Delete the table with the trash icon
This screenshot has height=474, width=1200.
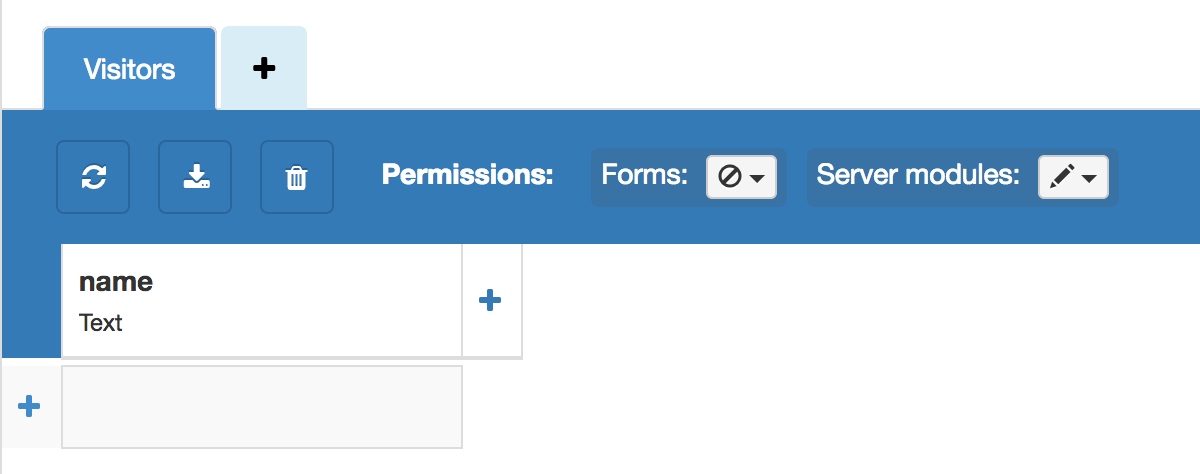(x=297, y=177)
